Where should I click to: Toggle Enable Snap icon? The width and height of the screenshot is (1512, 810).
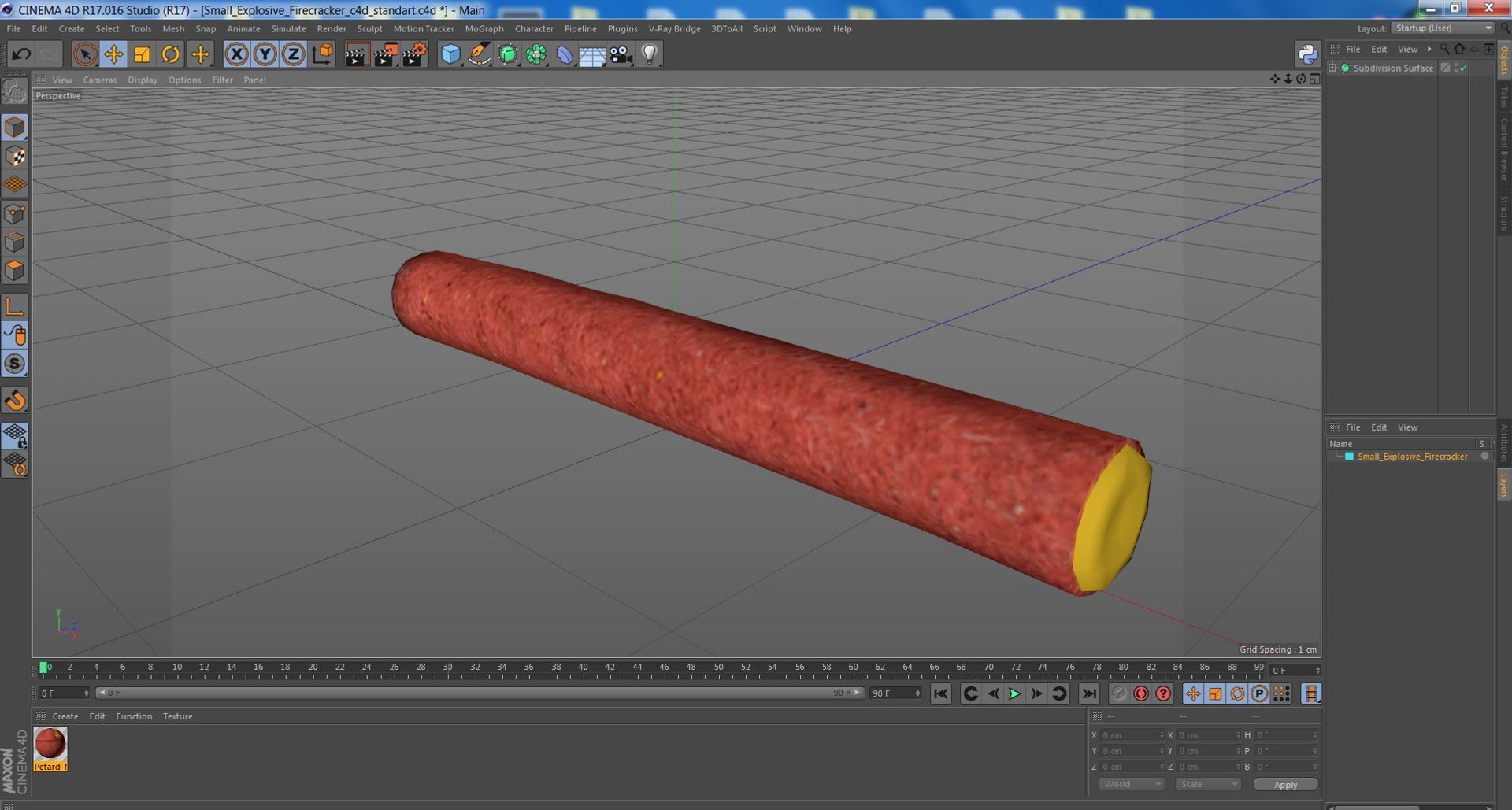point(15,401)
